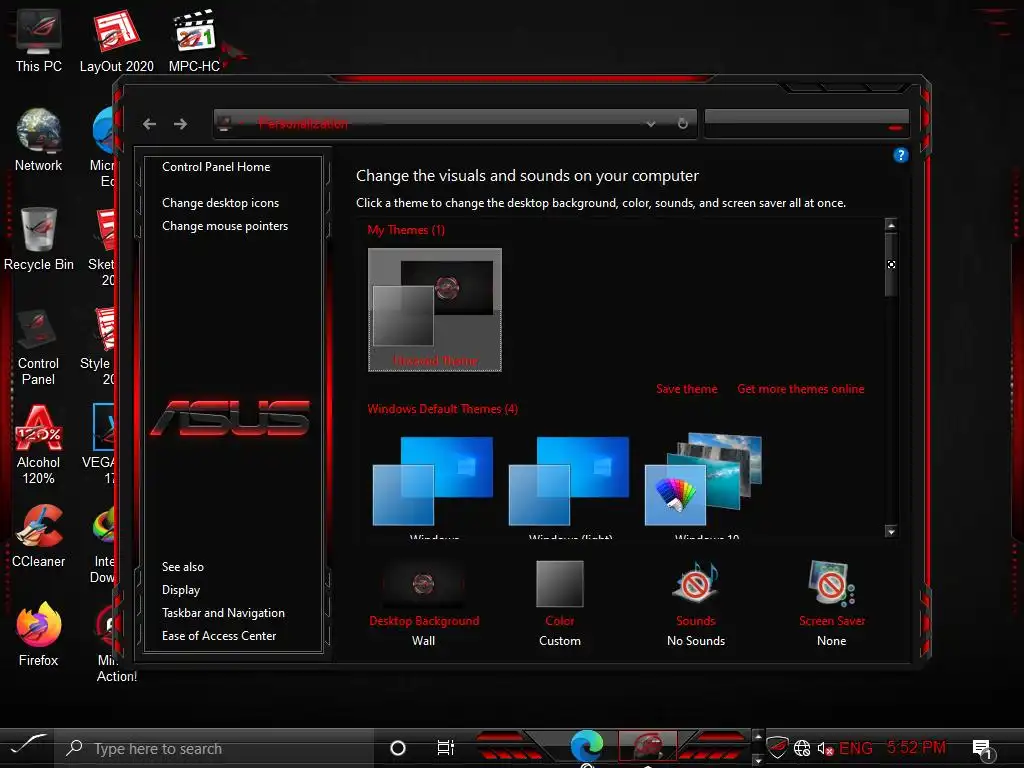Open the running app next to Edge on taskbar
Screen dimensions: 1024x768
647,746
